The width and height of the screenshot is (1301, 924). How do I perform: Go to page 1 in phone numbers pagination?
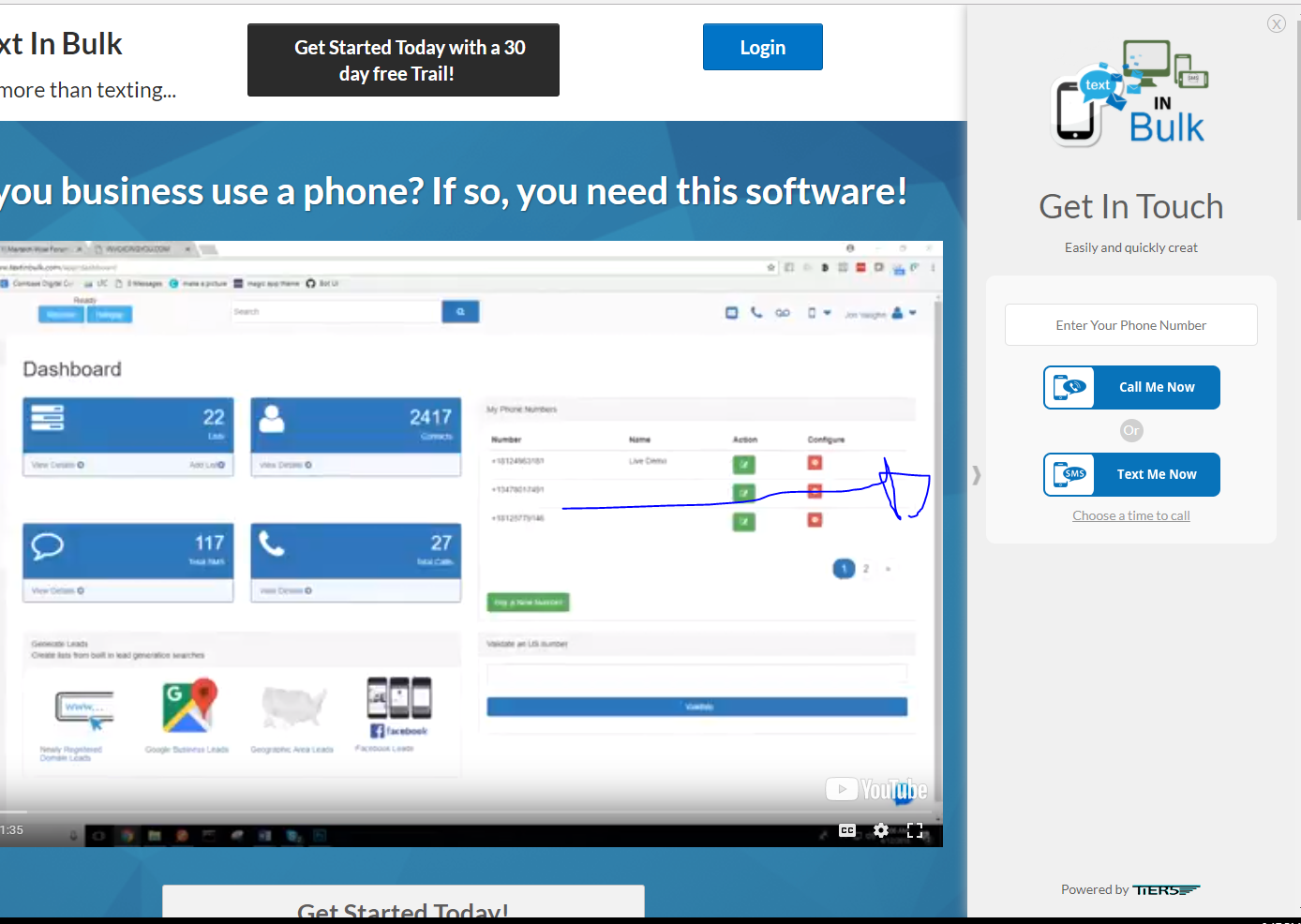click(844, 569)
